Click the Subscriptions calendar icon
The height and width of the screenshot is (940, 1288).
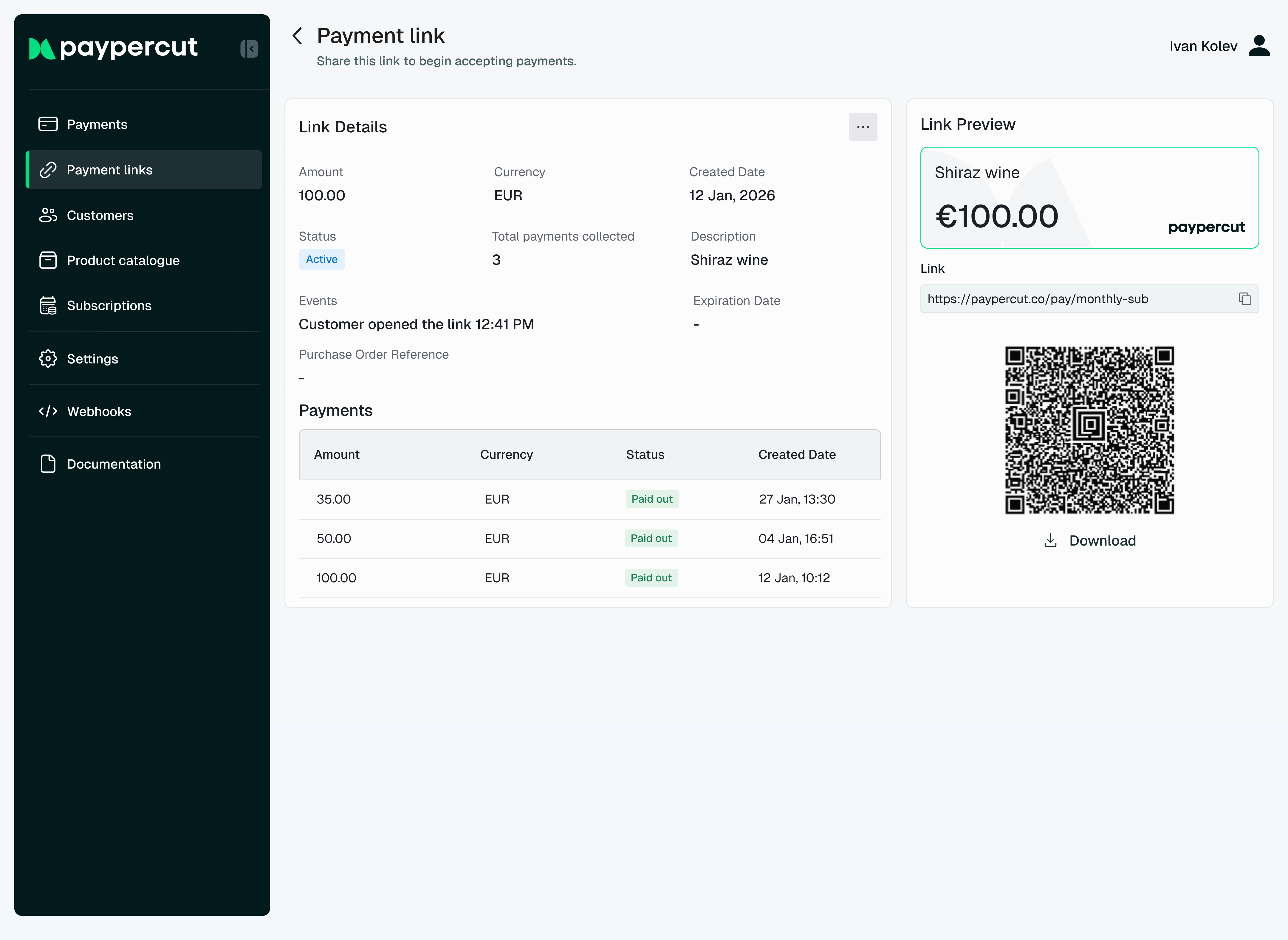(48, 306)
